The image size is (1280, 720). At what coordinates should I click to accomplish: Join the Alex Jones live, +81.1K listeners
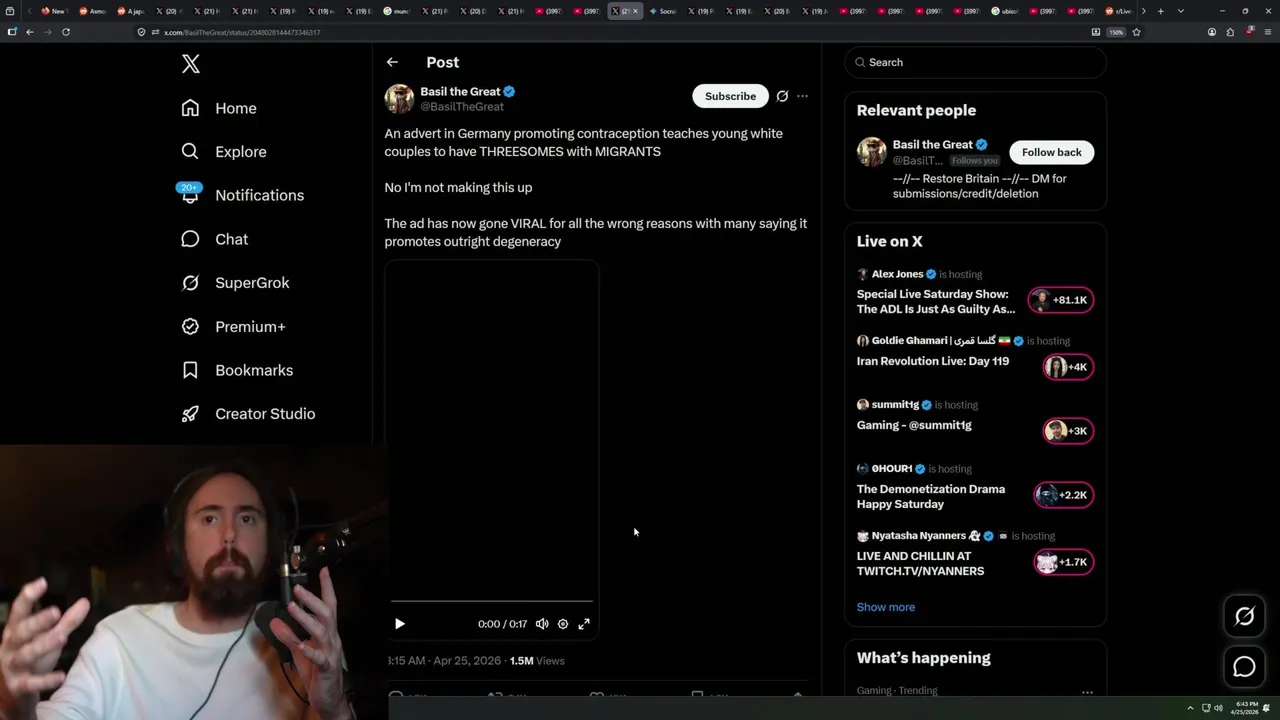[1061, 300]
